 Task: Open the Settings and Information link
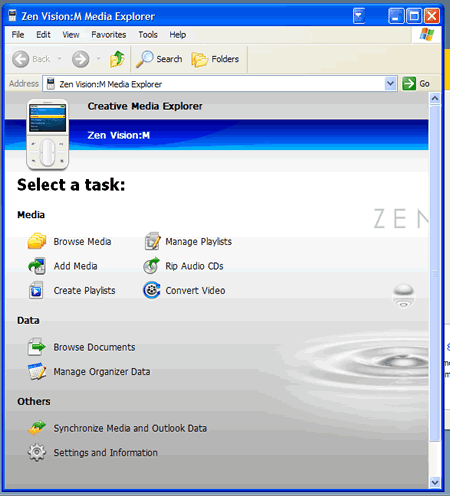pos(106,453)
